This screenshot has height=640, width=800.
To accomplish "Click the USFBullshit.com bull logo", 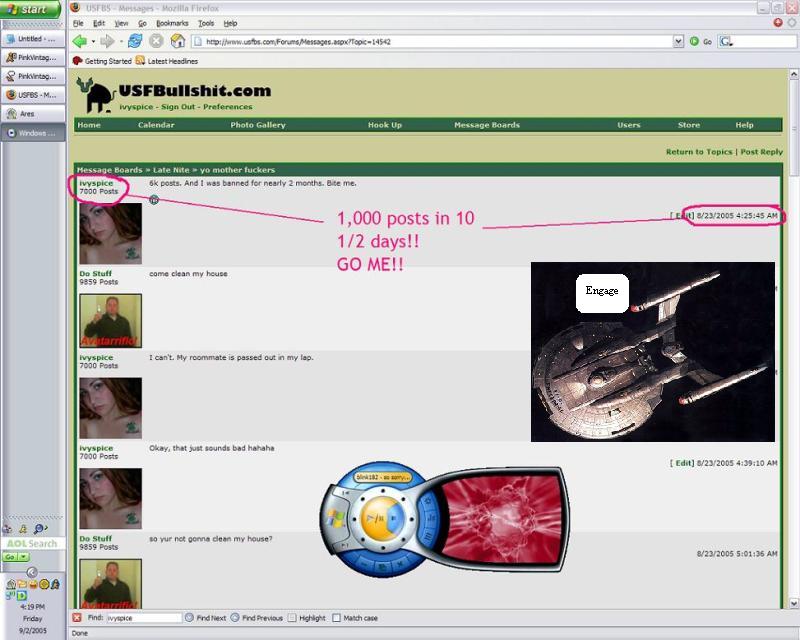I will pyautogui.click(x=95, y=95).
